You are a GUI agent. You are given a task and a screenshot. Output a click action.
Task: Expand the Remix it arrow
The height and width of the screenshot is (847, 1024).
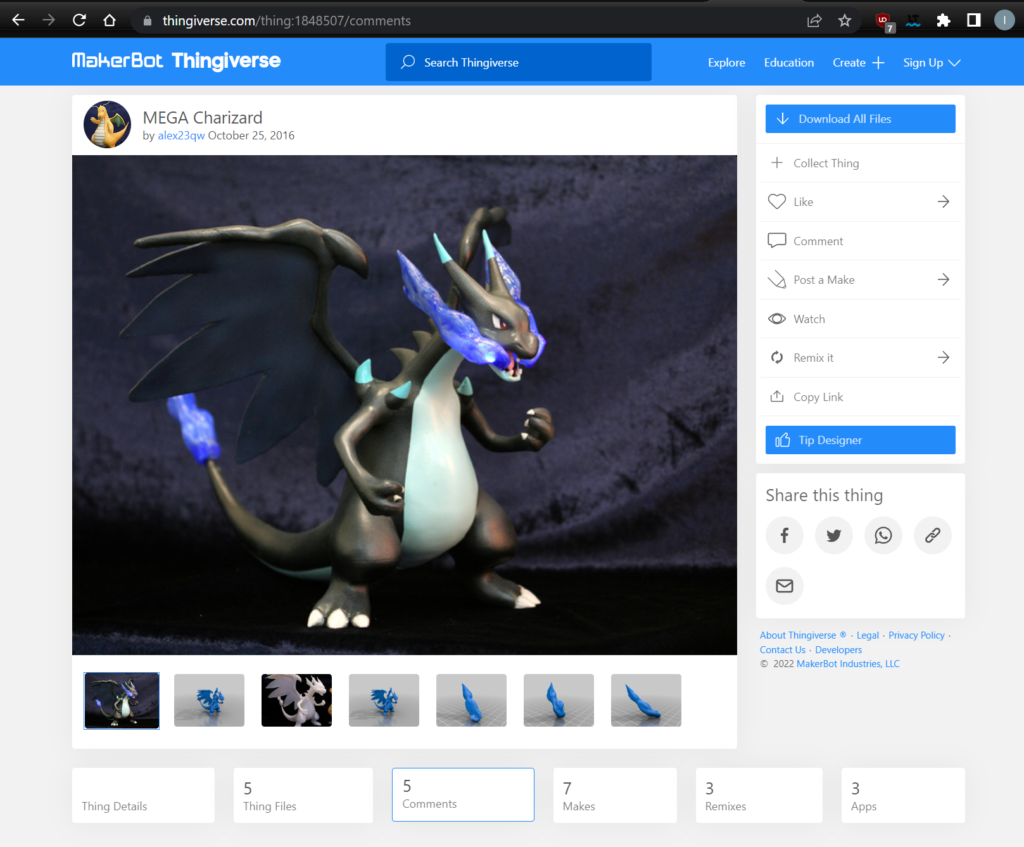942,358
